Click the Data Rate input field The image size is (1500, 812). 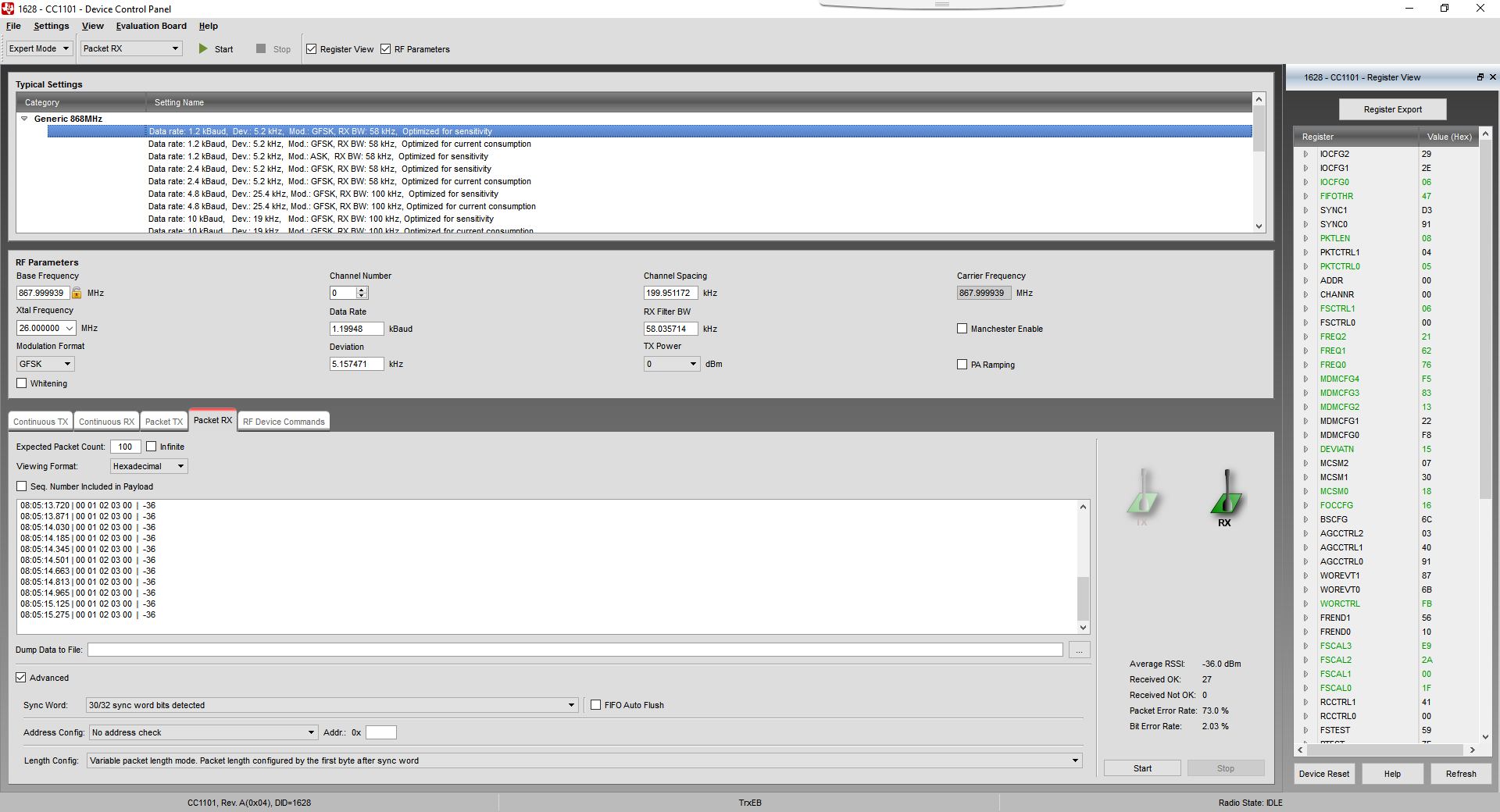[x=357, y=329]
